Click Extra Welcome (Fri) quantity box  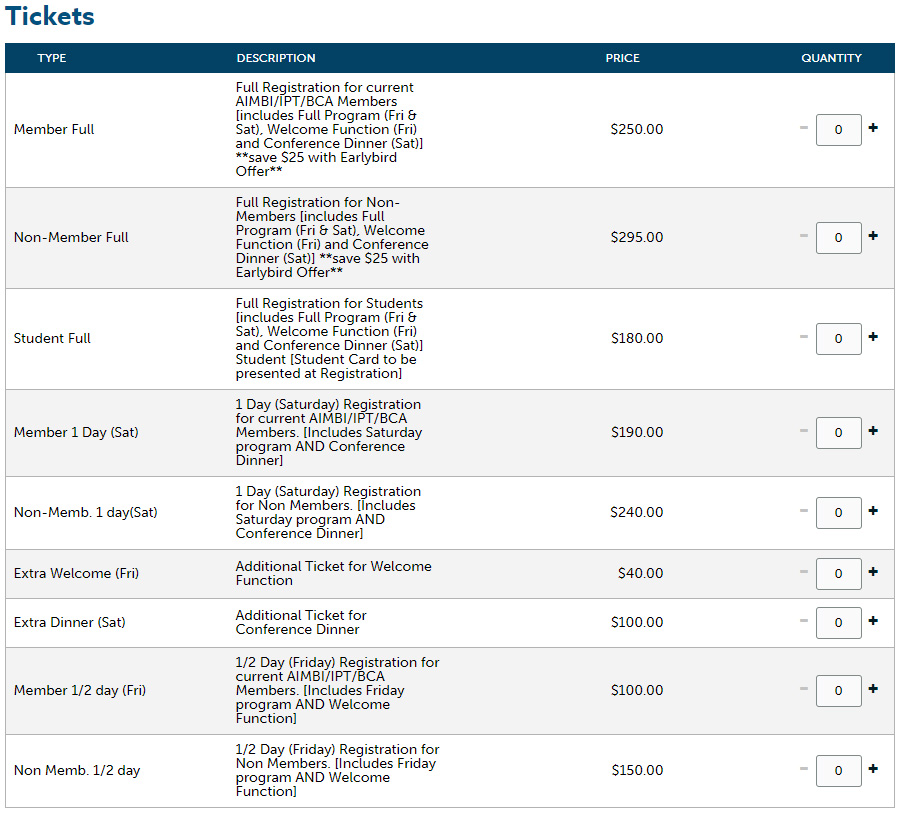[838, 573]
